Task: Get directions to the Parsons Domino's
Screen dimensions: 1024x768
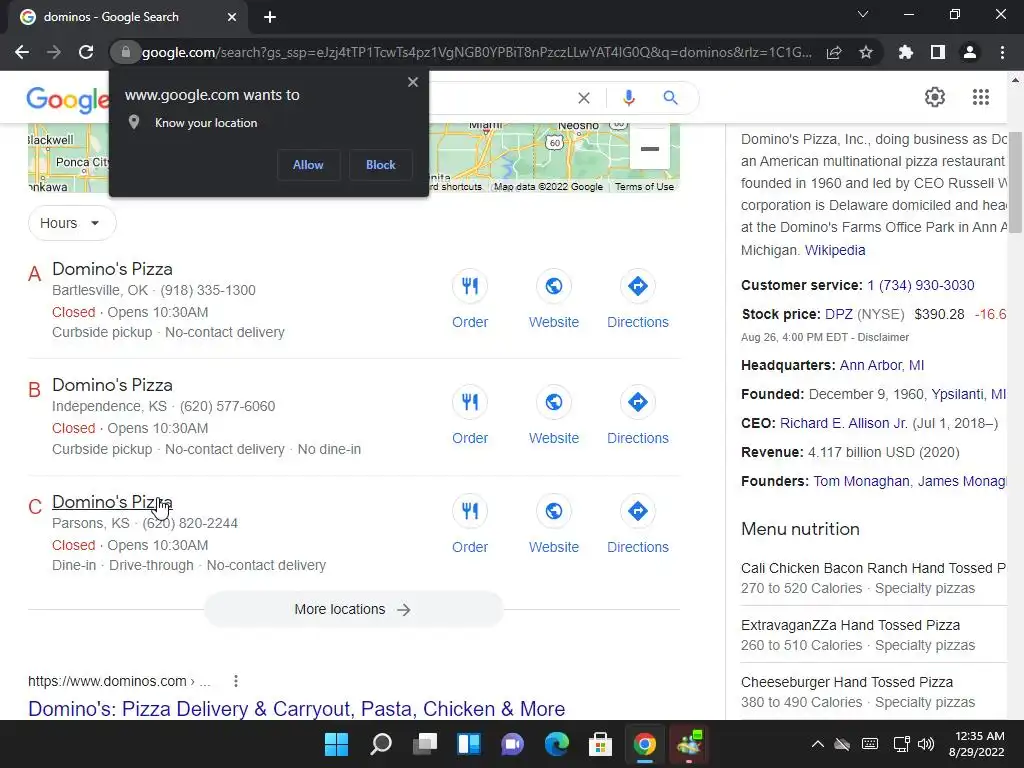Action: point(638,524)
